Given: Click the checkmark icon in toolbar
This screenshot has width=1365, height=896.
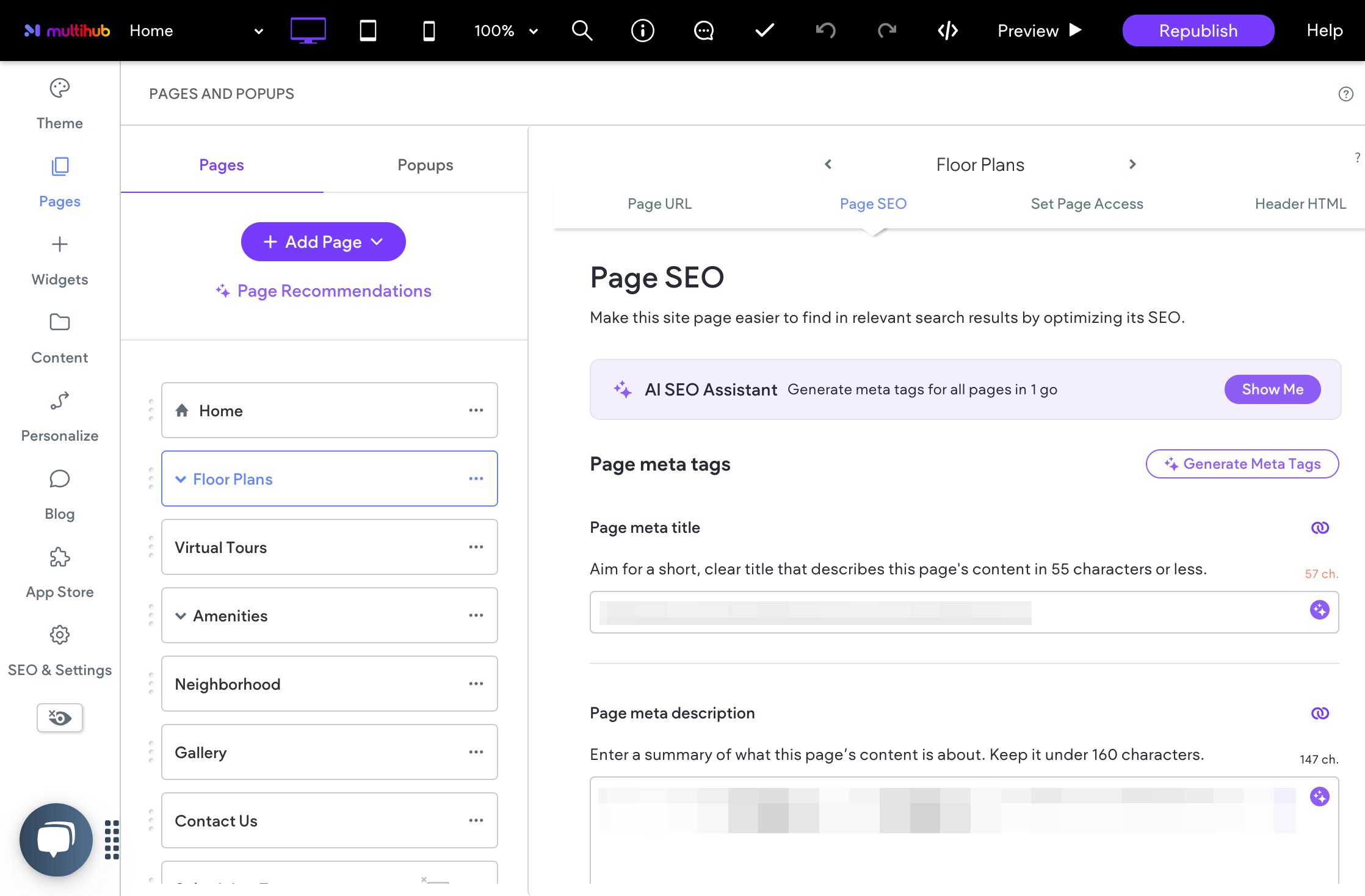Looking at the screenshot, I should (765, 31).
